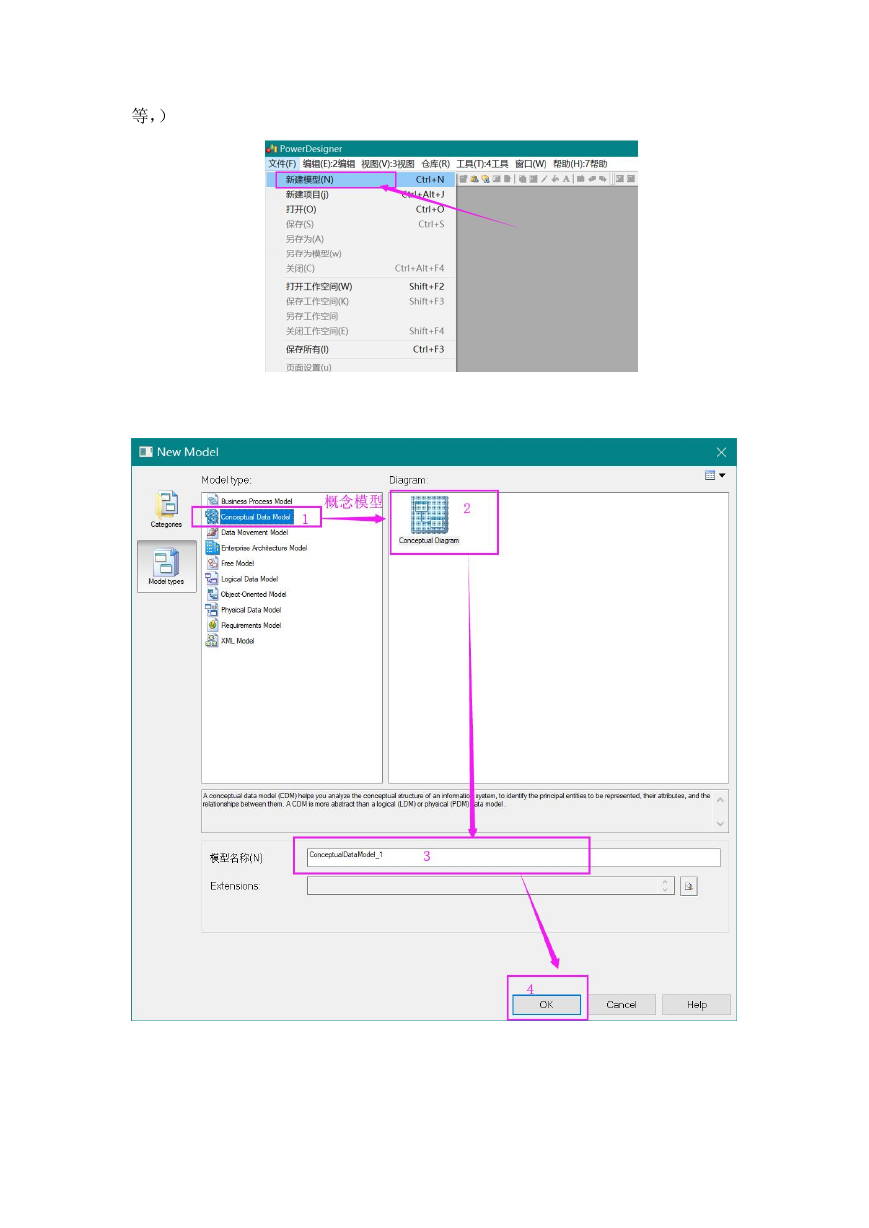Select Data Movement Model type
Viewport: 869px width, 1228px height.
point(247,532)
